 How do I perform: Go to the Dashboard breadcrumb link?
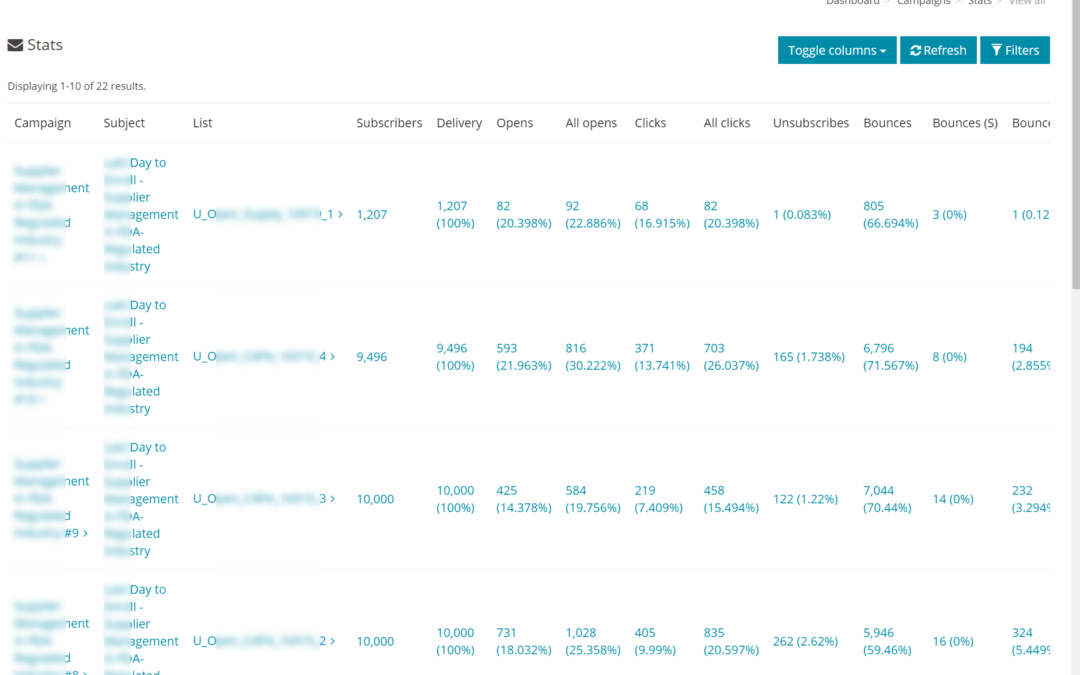pos(853,2)
